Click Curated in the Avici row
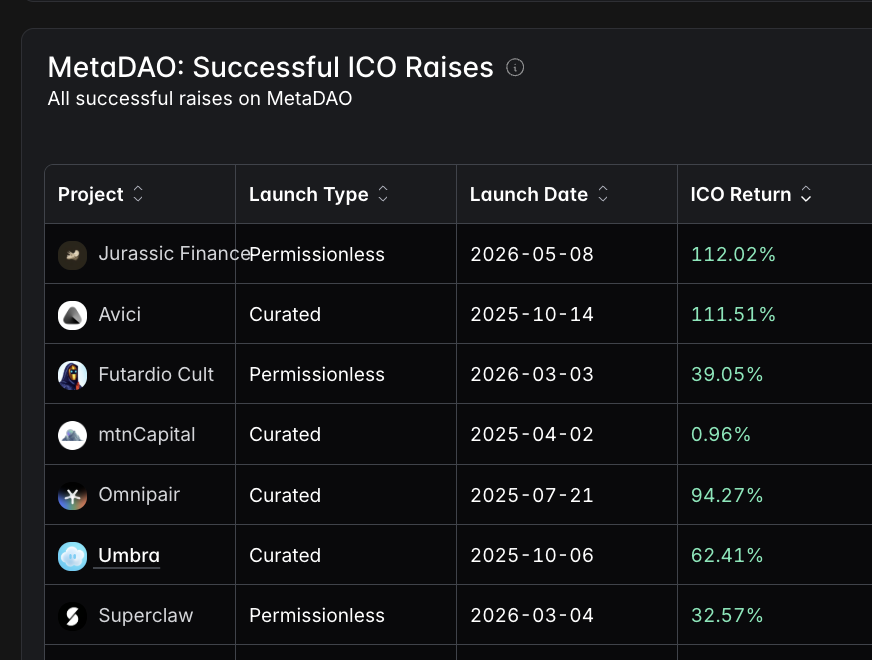 coord(285,314)
